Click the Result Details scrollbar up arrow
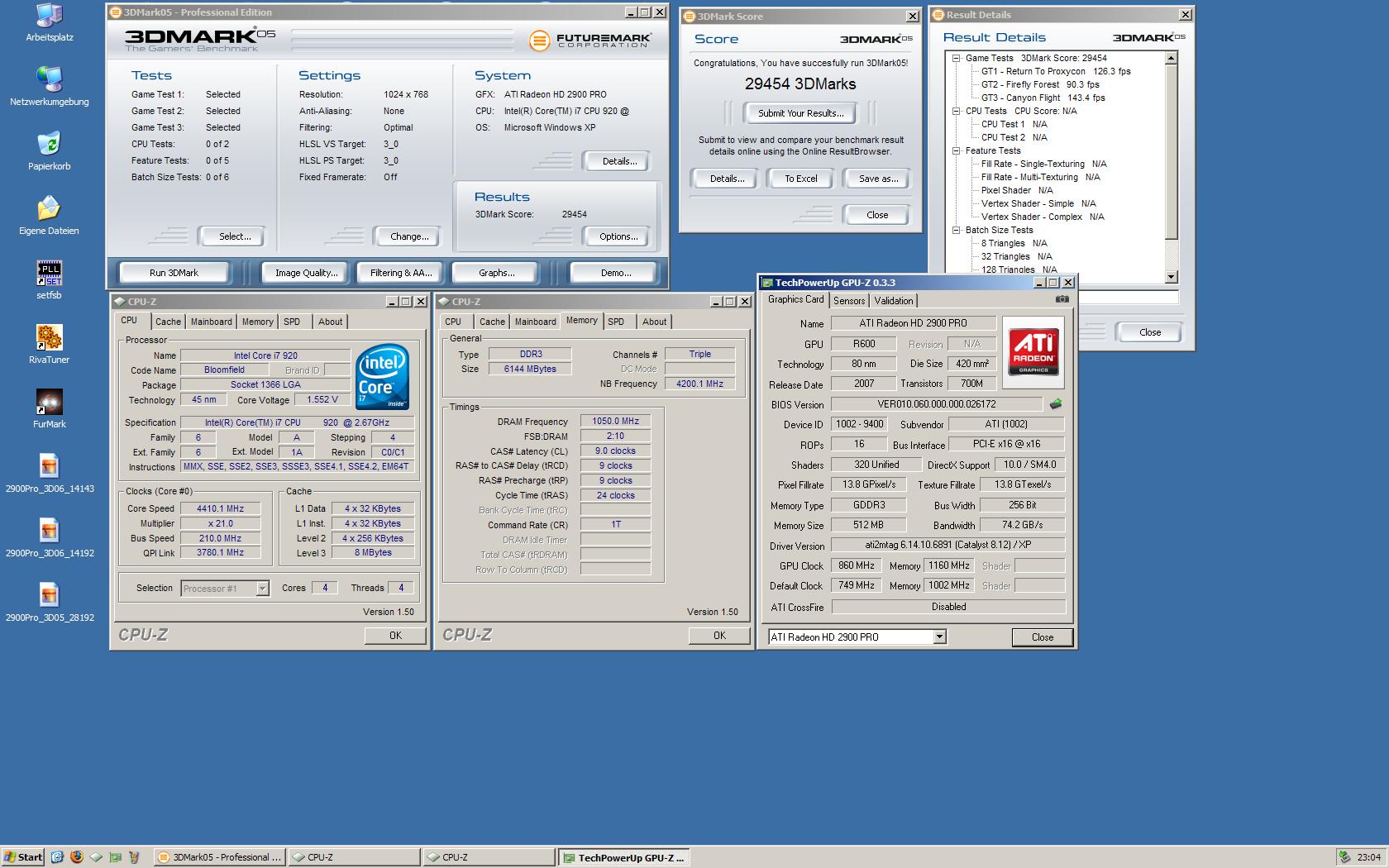Viewport: 1389px width, 868px height. (1171, 58)
